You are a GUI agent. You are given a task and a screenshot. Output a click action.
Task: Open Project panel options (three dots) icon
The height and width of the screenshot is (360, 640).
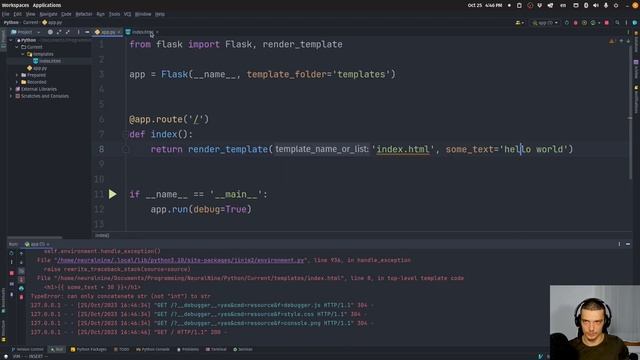coord(78,32)
